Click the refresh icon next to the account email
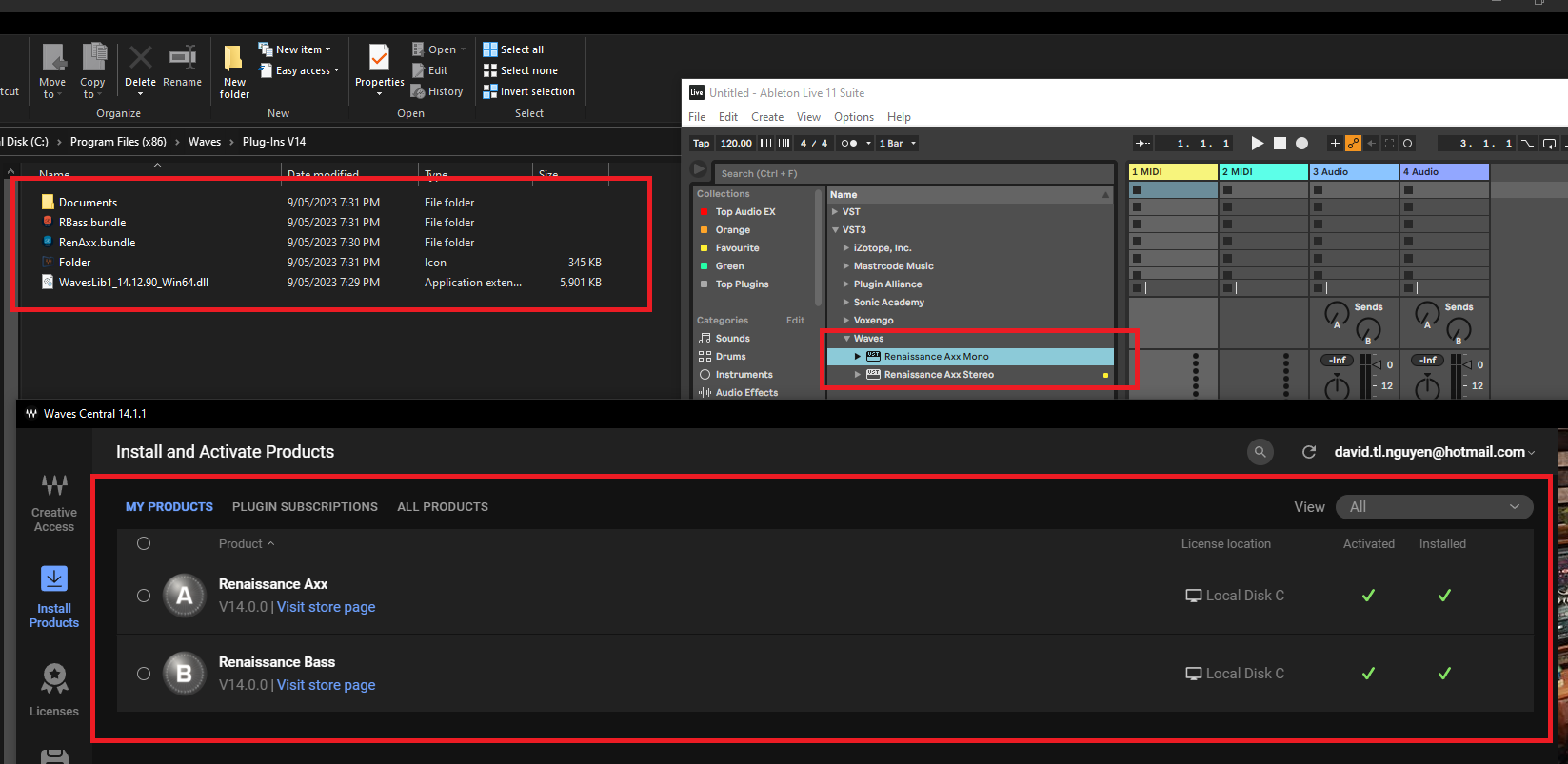Image resolution: width=1568 pixels, height=764 pixels. (x=1309, y=452)
